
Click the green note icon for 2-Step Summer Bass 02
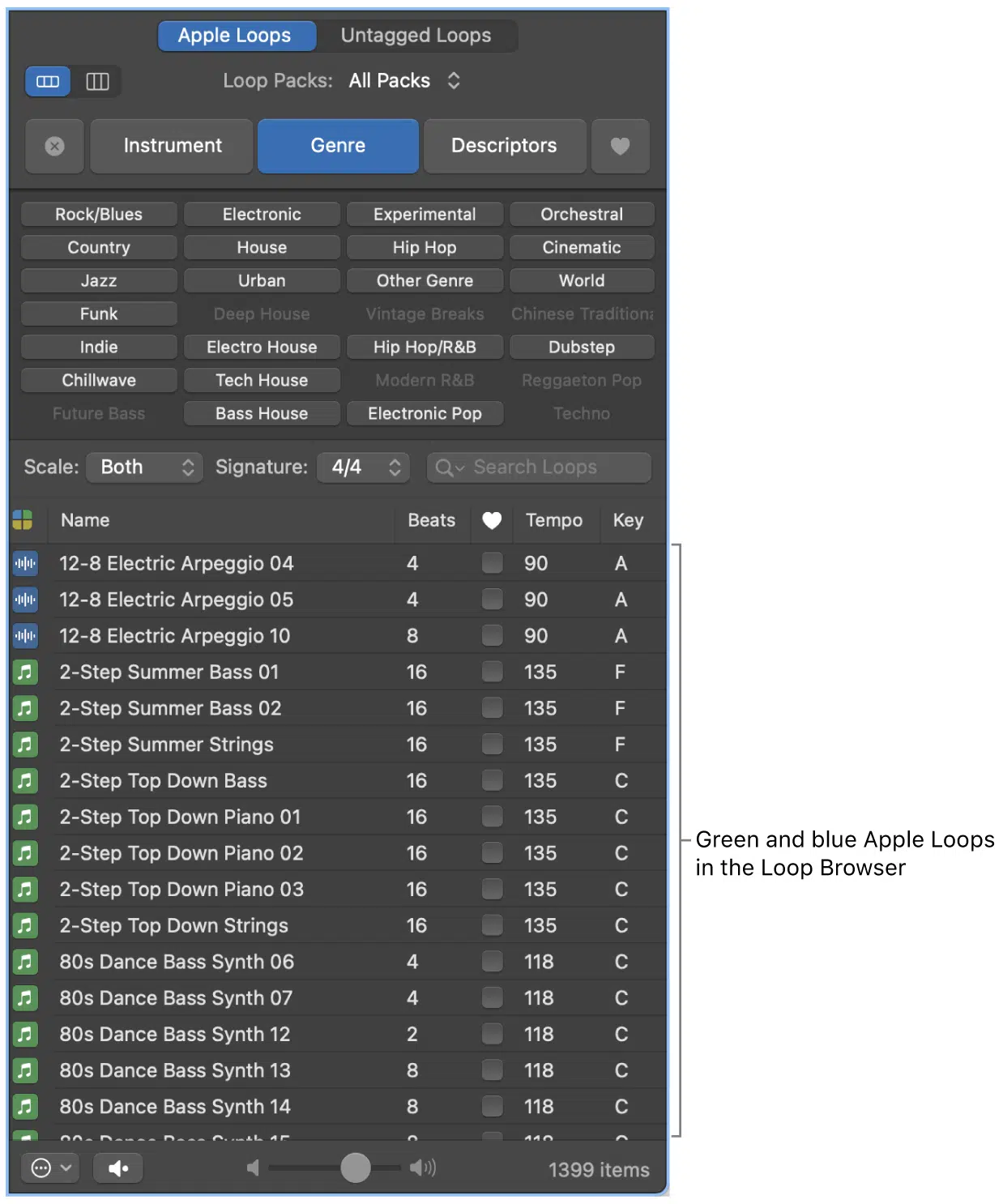pyautogui.click(x=25, y=708)
